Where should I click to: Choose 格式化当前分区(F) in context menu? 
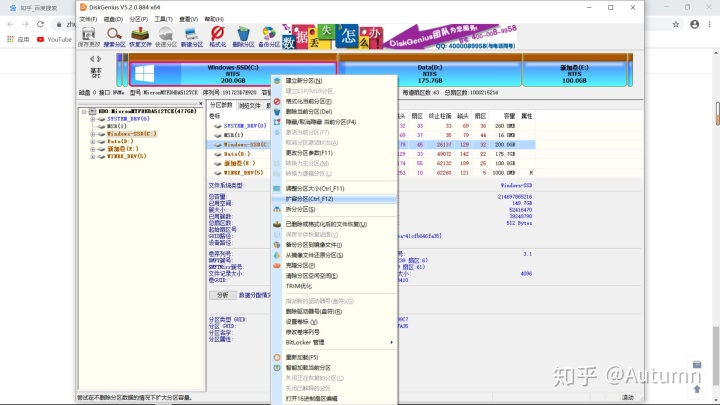tap(334, 101)
